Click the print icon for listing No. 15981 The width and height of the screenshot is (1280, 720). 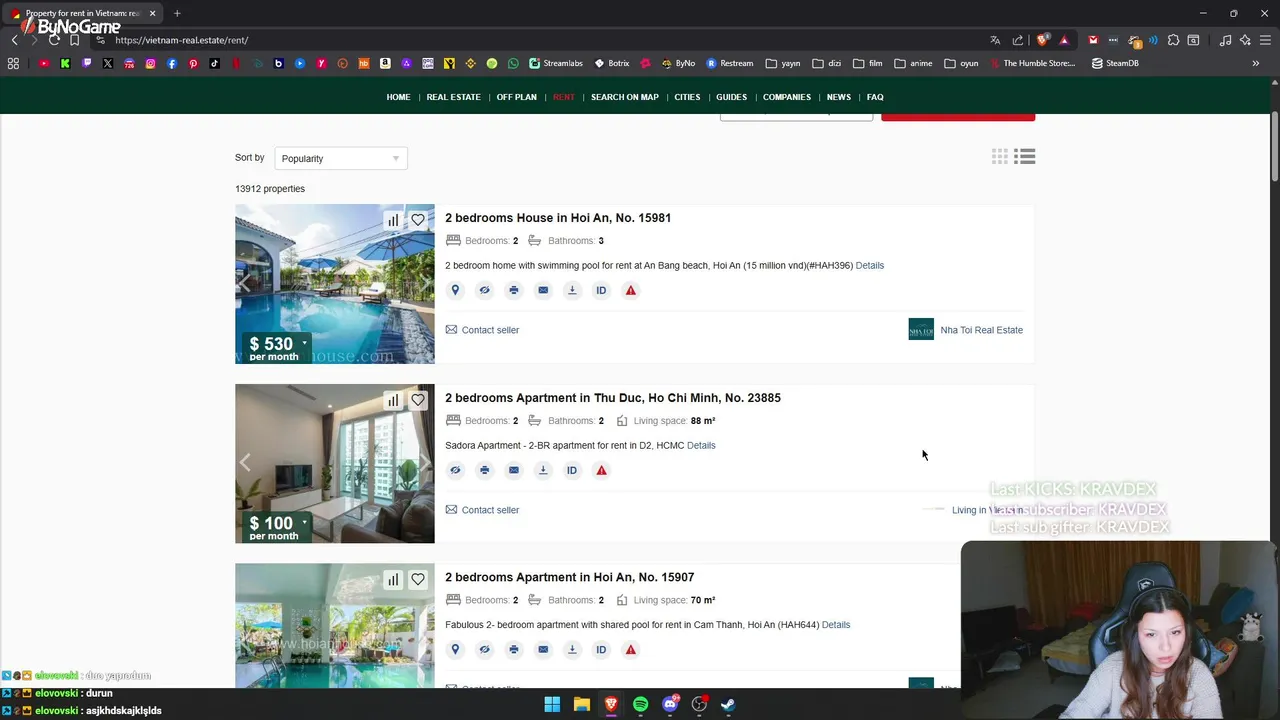(x=514, y=290)
